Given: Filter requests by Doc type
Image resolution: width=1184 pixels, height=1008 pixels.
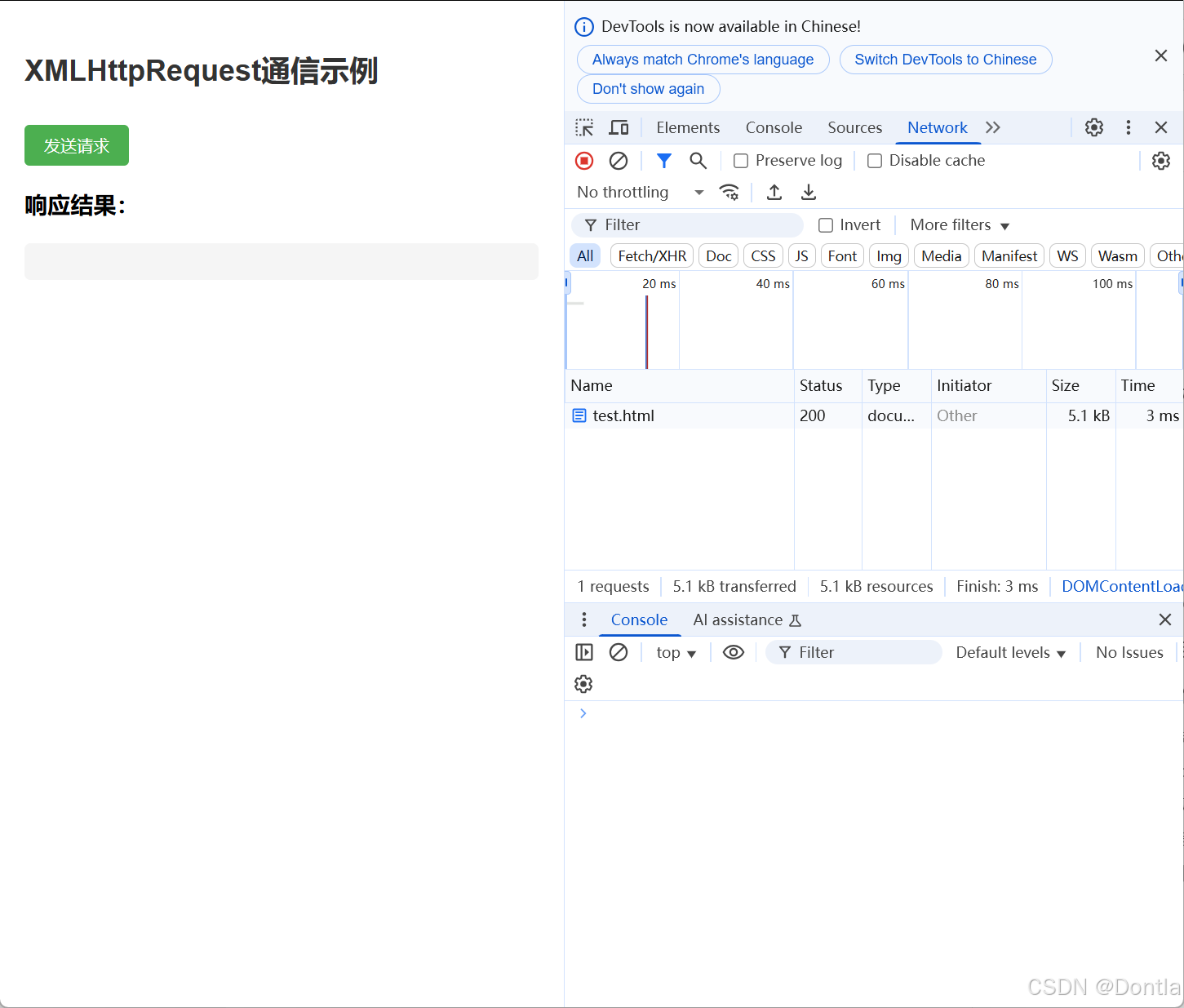Looking at the screenshot, I should click(719, 255).
